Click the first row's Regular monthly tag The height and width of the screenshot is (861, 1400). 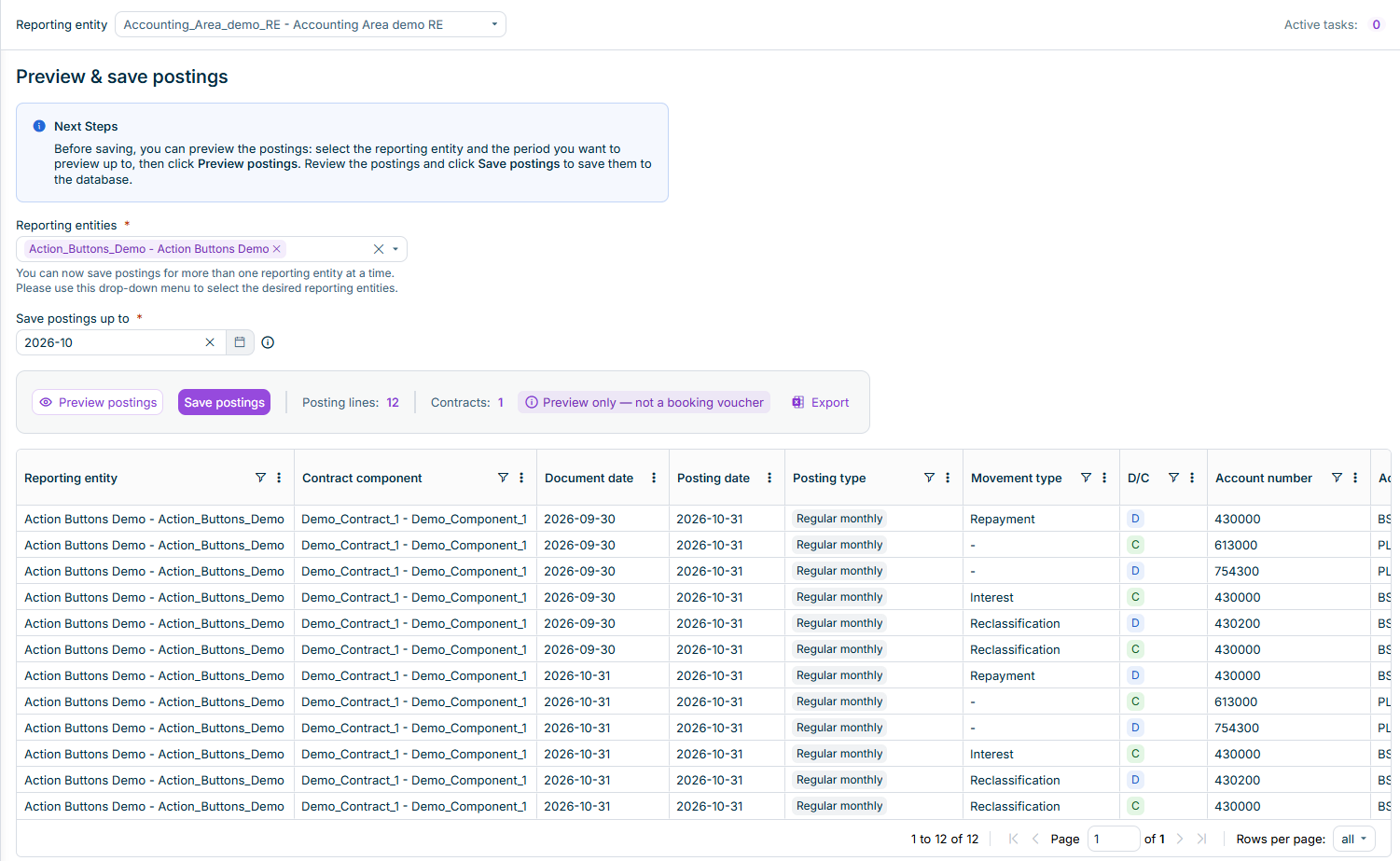(839, 519)
